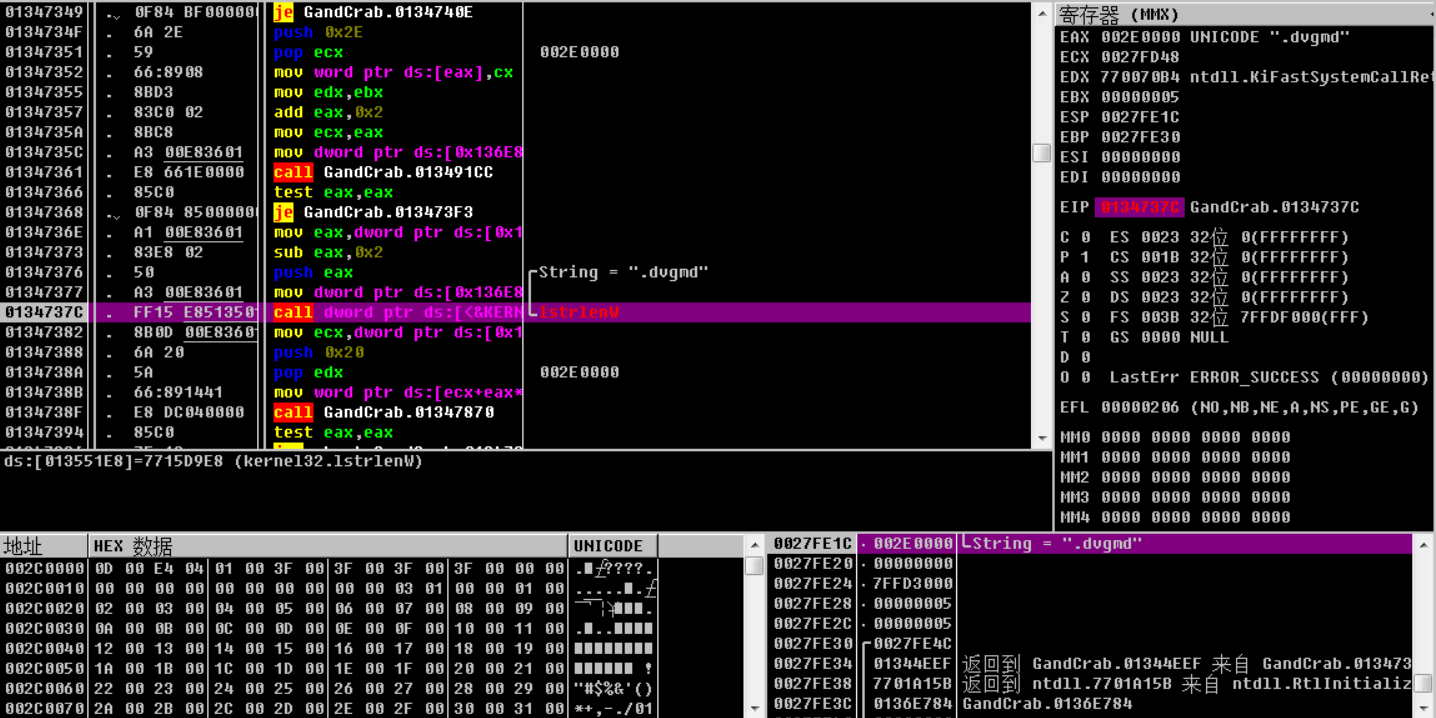
Task: Click the dump pane scrollbar up arrow
Action: pyautogui.click(x=755, y=545)
